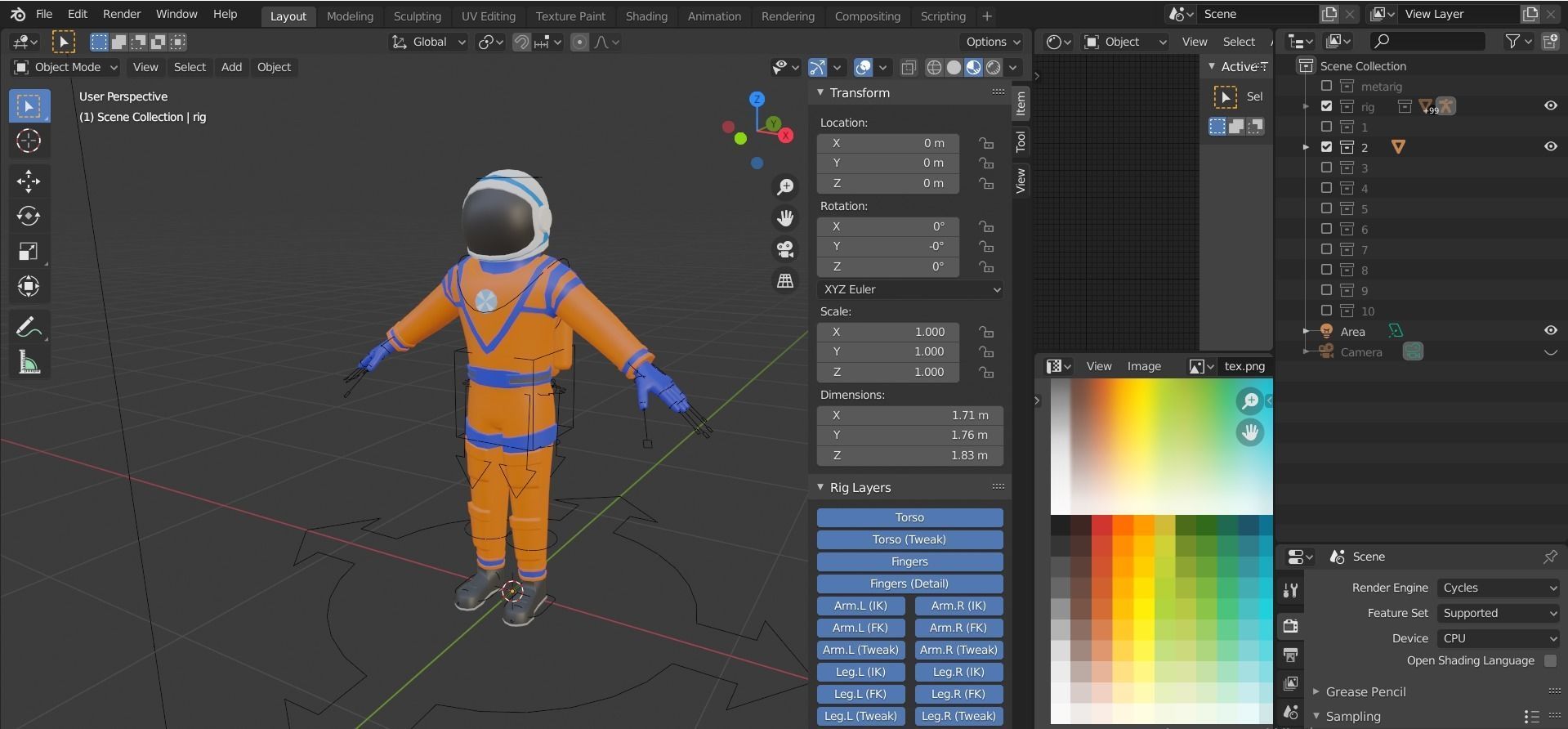Activate the Annotate pencil tool
The height and width of the screenshot is (729, 1568).
pos(29,328)
